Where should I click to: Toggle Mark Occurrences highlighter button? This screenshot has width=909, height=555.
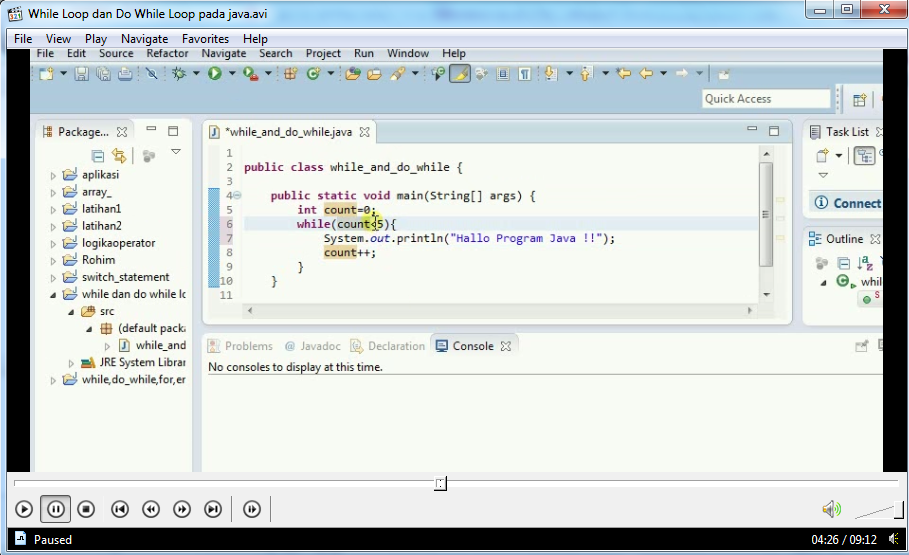click(x=460, y=74)
